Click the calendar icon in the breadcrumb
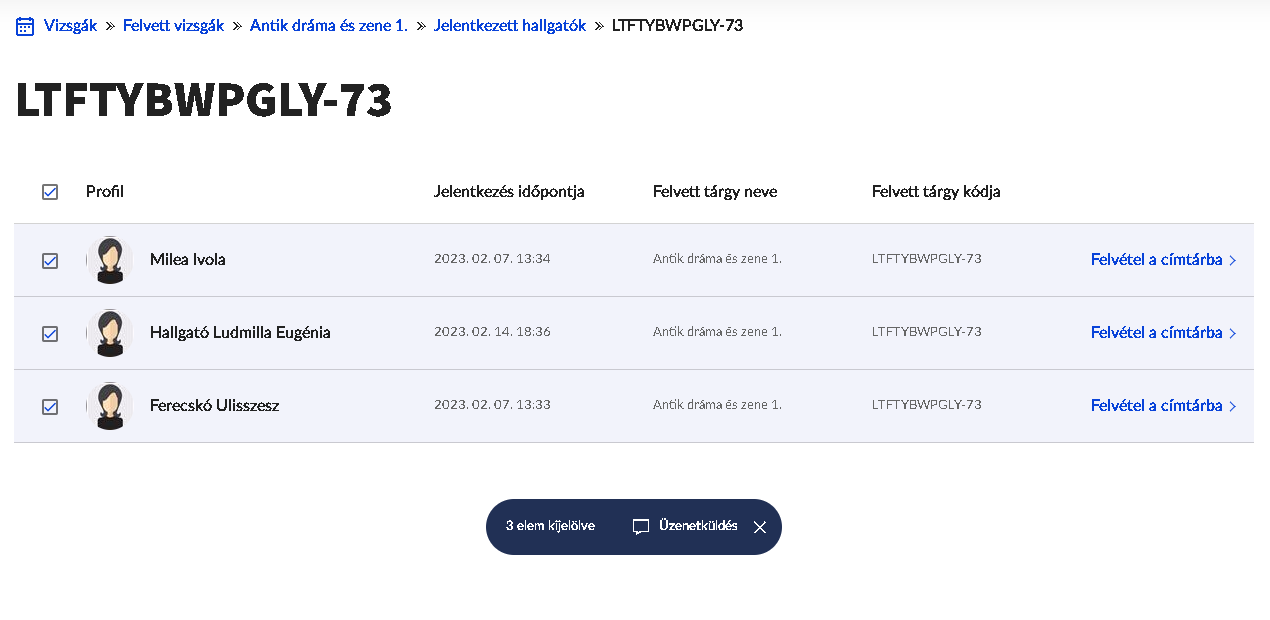1270x620 pixels. point(25,26)
